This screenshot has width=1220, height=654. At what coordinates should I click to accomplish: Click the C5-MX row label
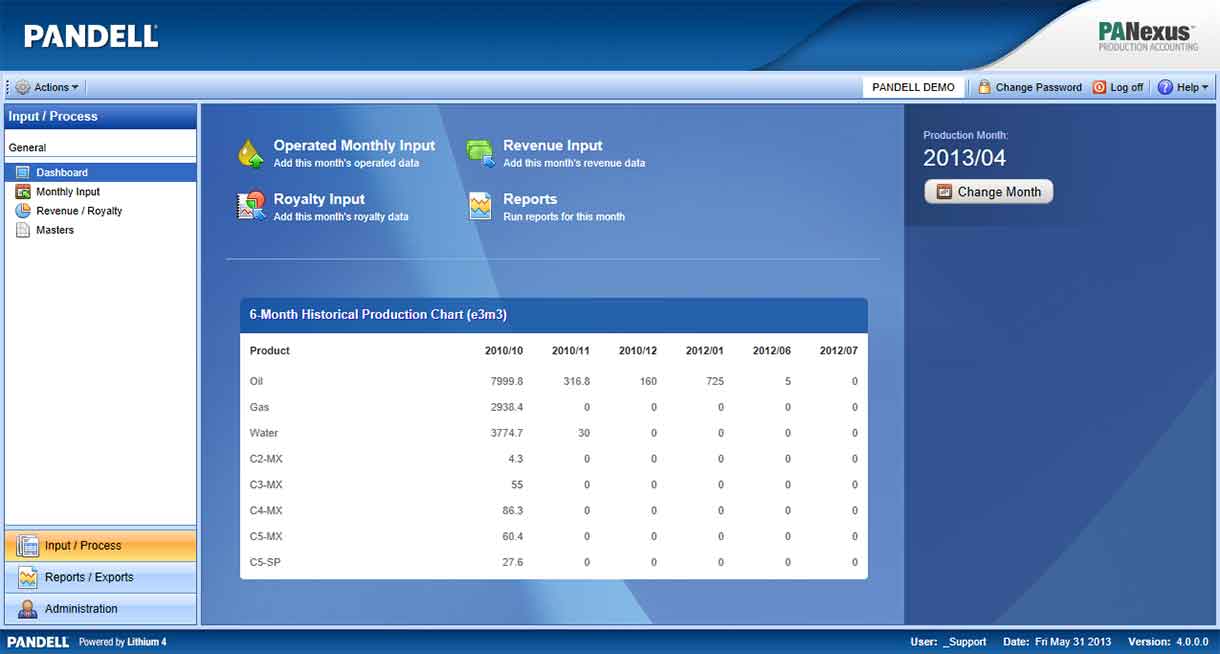(266, 537)
